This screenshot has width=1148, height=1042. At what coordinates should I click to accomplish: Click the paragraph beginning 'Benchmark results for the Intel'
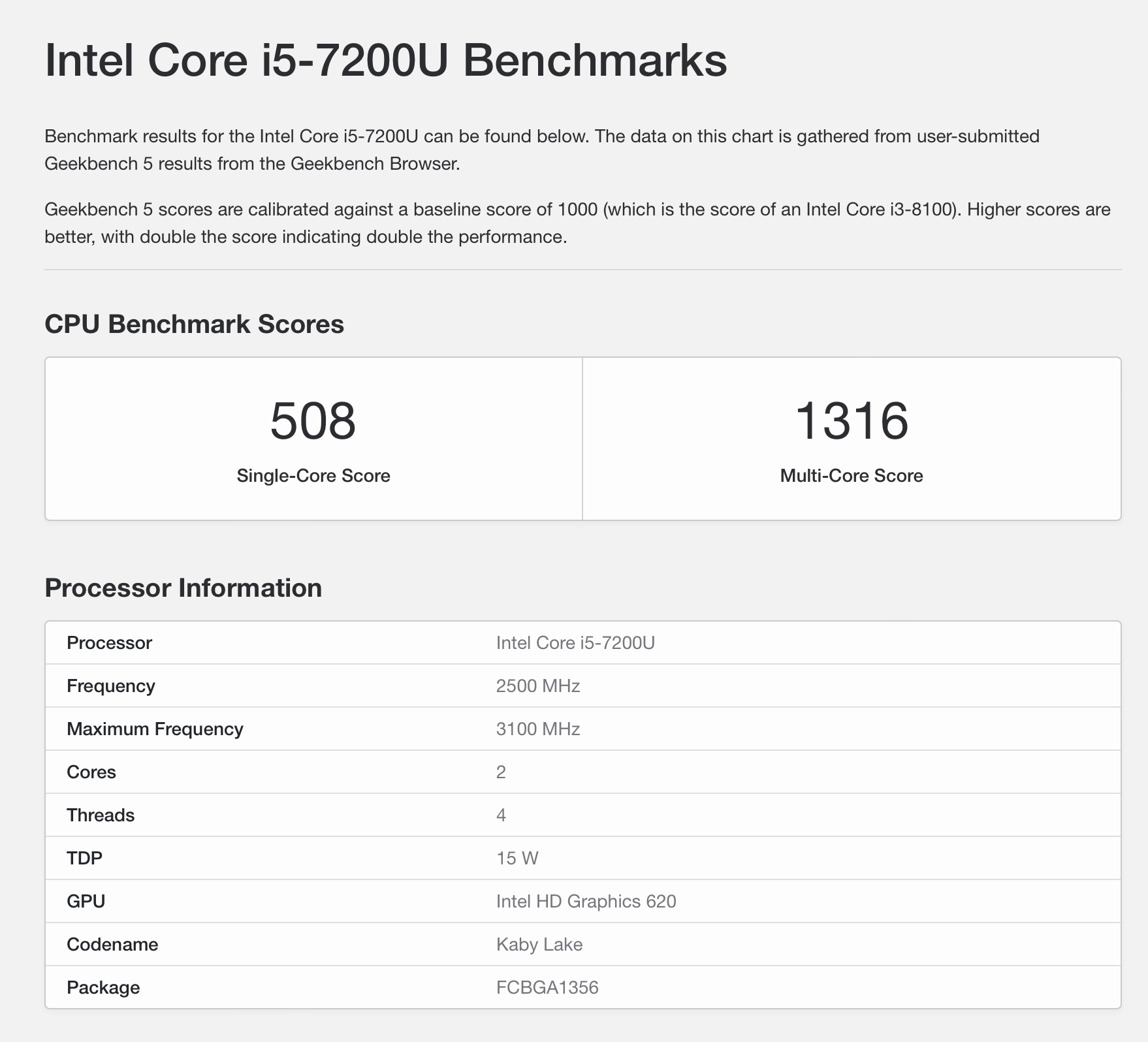tap(542, 150)
